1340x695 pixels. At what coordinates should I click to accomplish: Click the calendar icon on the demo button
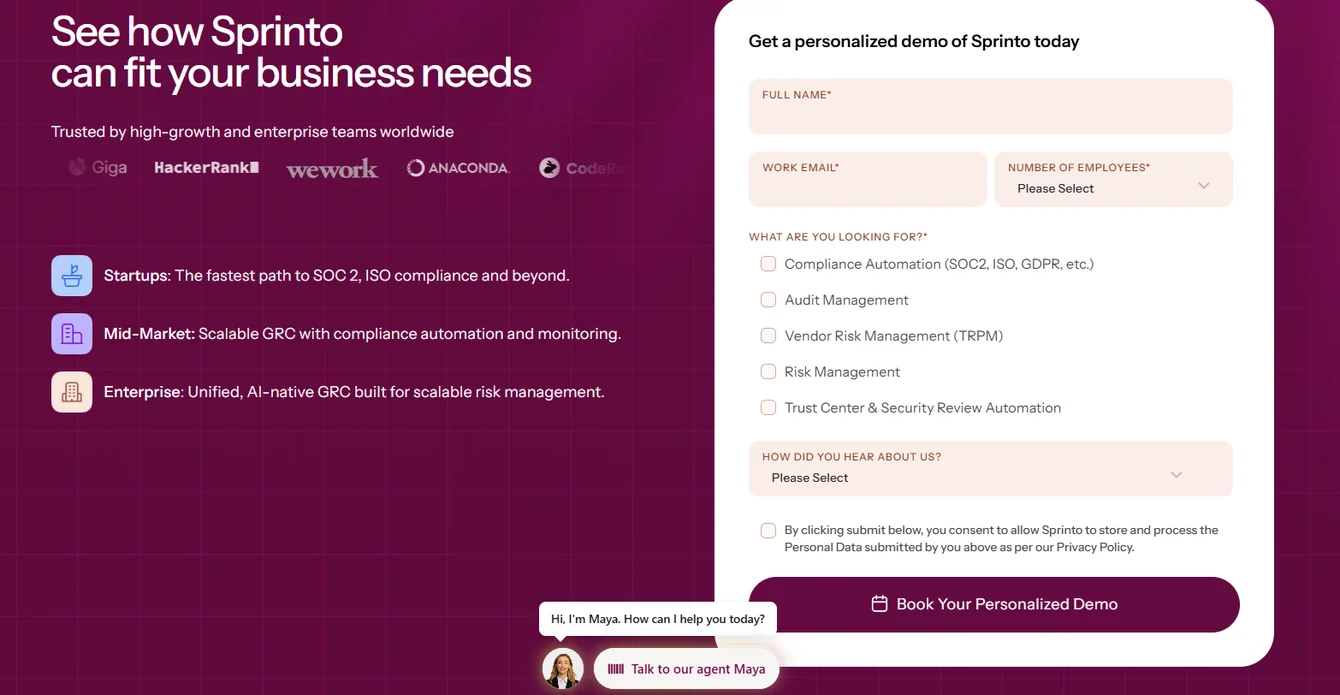[880, 604]
